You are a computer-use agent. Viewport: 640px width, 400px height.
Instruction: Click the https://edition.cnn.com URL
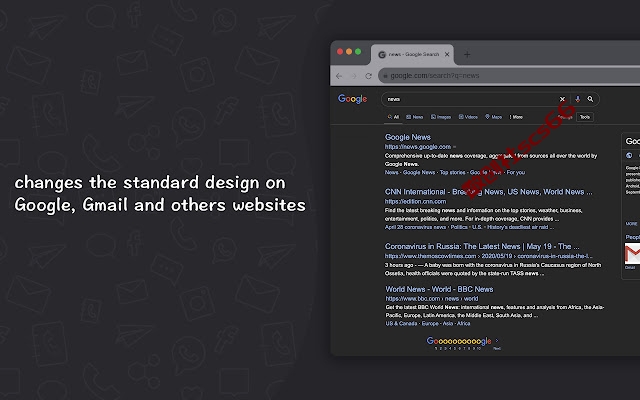416,202
